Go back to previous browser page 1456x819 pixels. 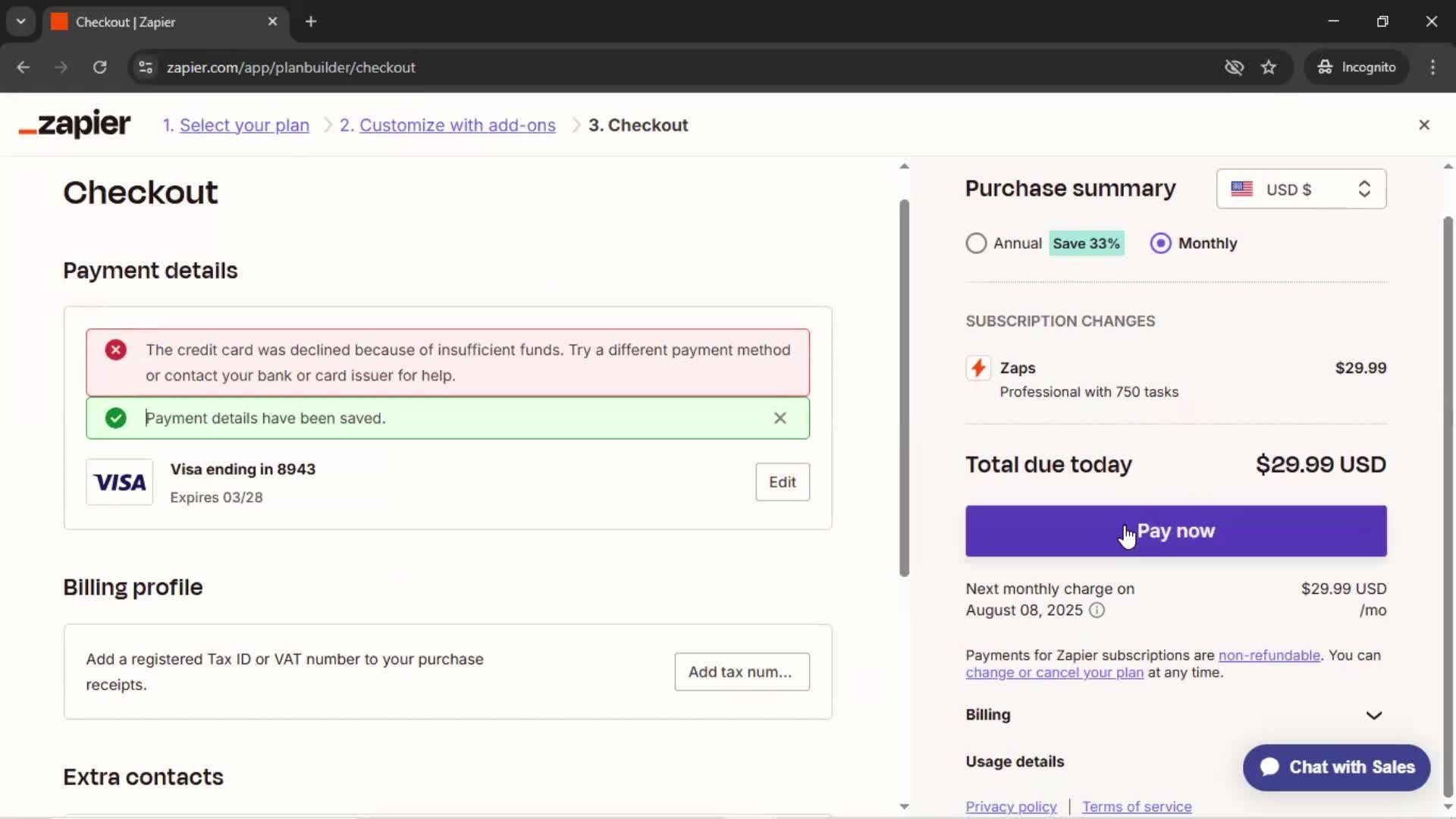[x=24, y=67]
